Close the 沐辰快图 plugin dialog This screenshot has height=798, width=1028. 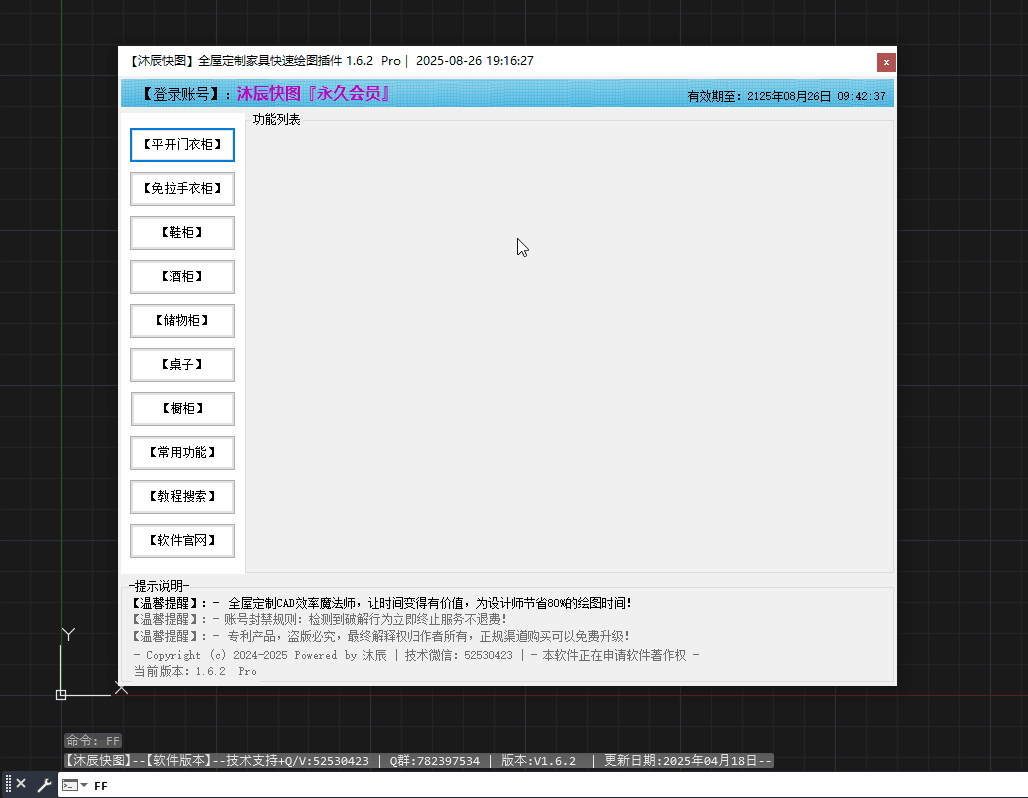(886, 62)
